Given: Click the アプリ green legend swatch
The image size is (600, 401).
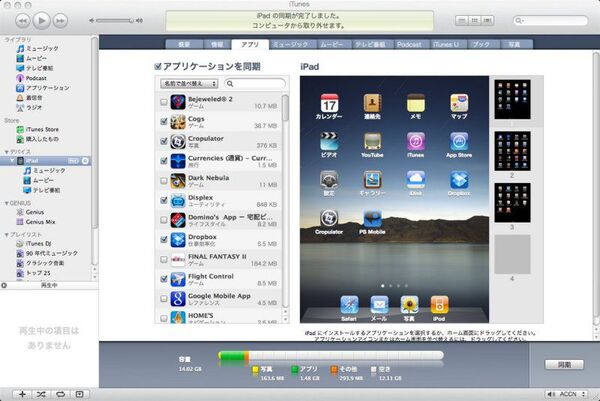Looking at the screenshot, I should pos(295,369).
